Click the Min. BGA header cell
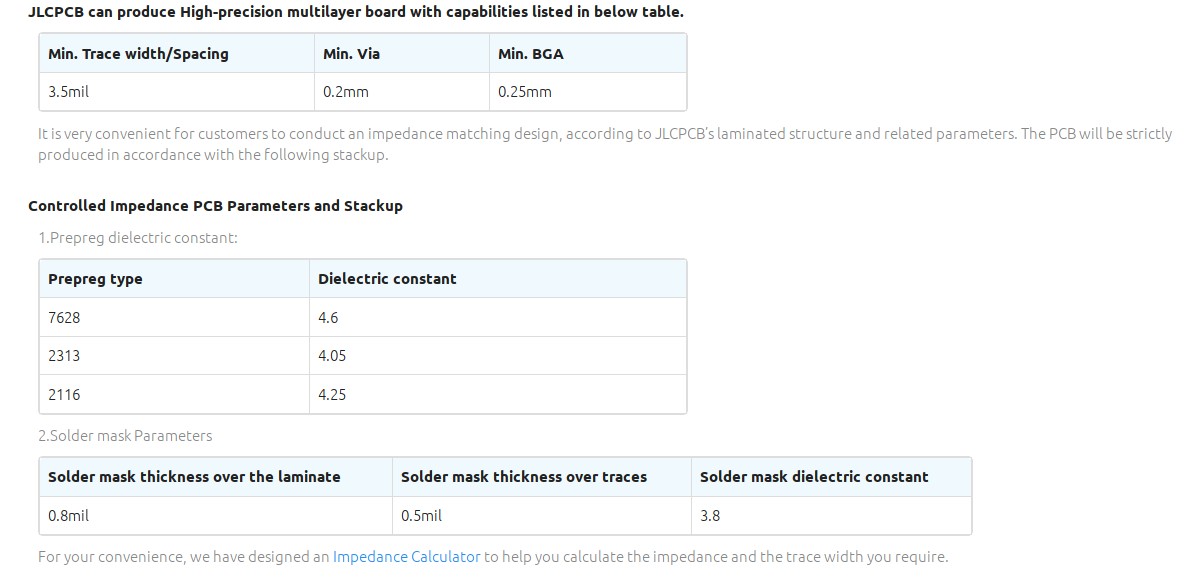Image resolution: width=1199 pixels, height=584 pixels. [588, 54]
